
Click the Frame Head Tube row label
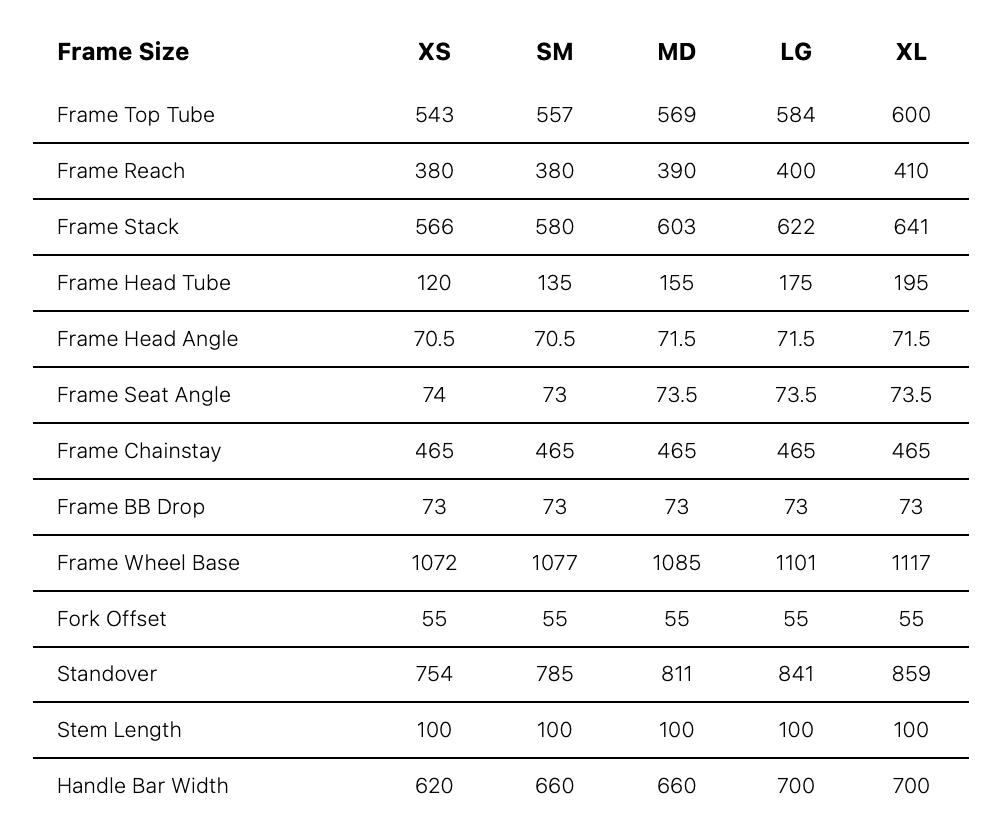point(144,283)
